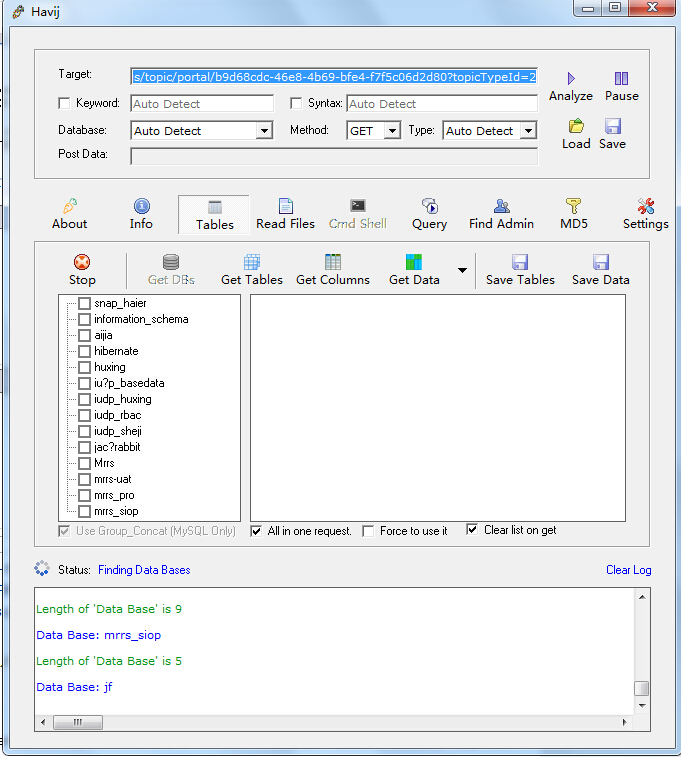Image resolution: width=681 pixels, height=757 pixels.
Task: Open the MD5 funnel icon
Action: tap(573, 206)
